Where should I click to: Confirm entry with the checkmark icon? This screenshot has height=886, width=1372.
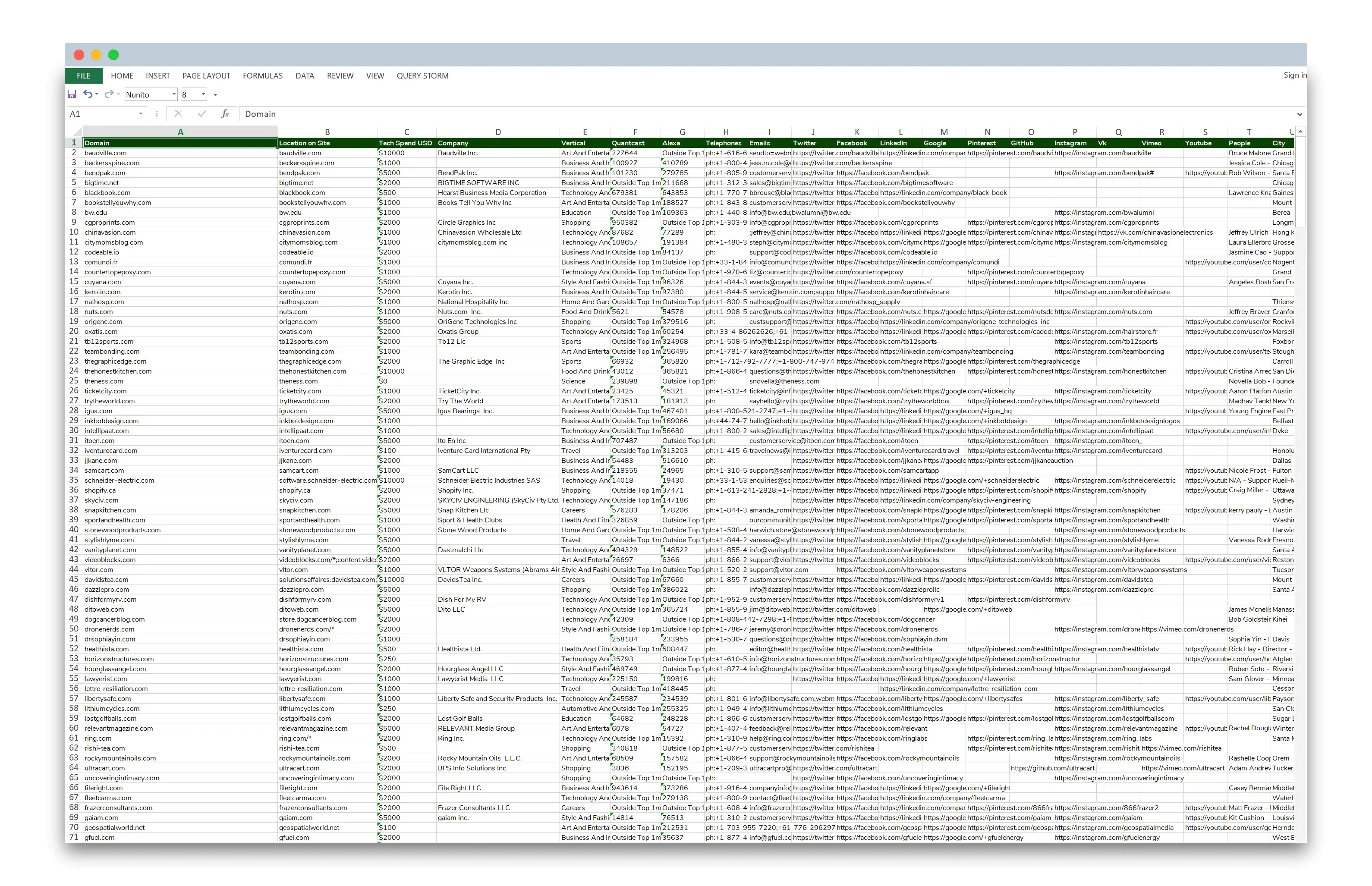pyautogui.click(x=201, y=114)
